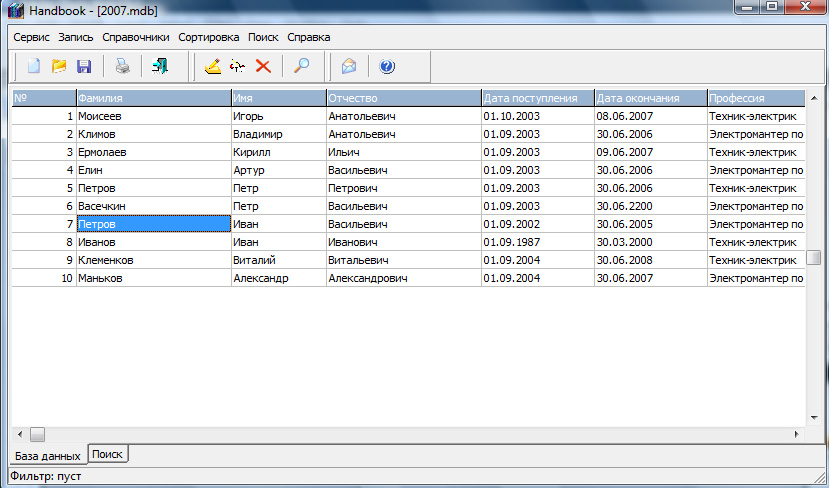Viewport: 829px width, 488px height.
Task: Open the Сортировка menu
Action: point(209,37)
